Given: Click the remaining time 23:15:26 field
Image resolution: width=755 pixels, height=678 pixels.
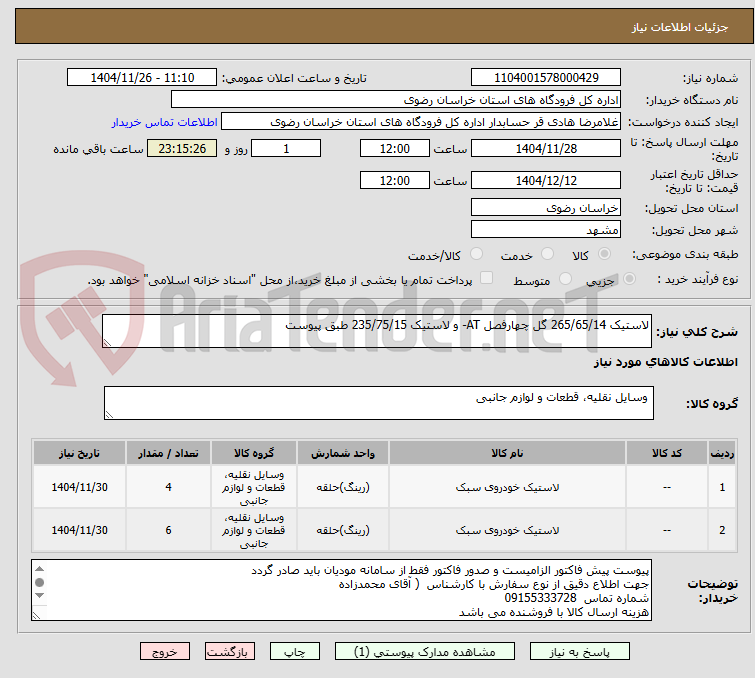Looking at the screenshot, I should [182, 148].
